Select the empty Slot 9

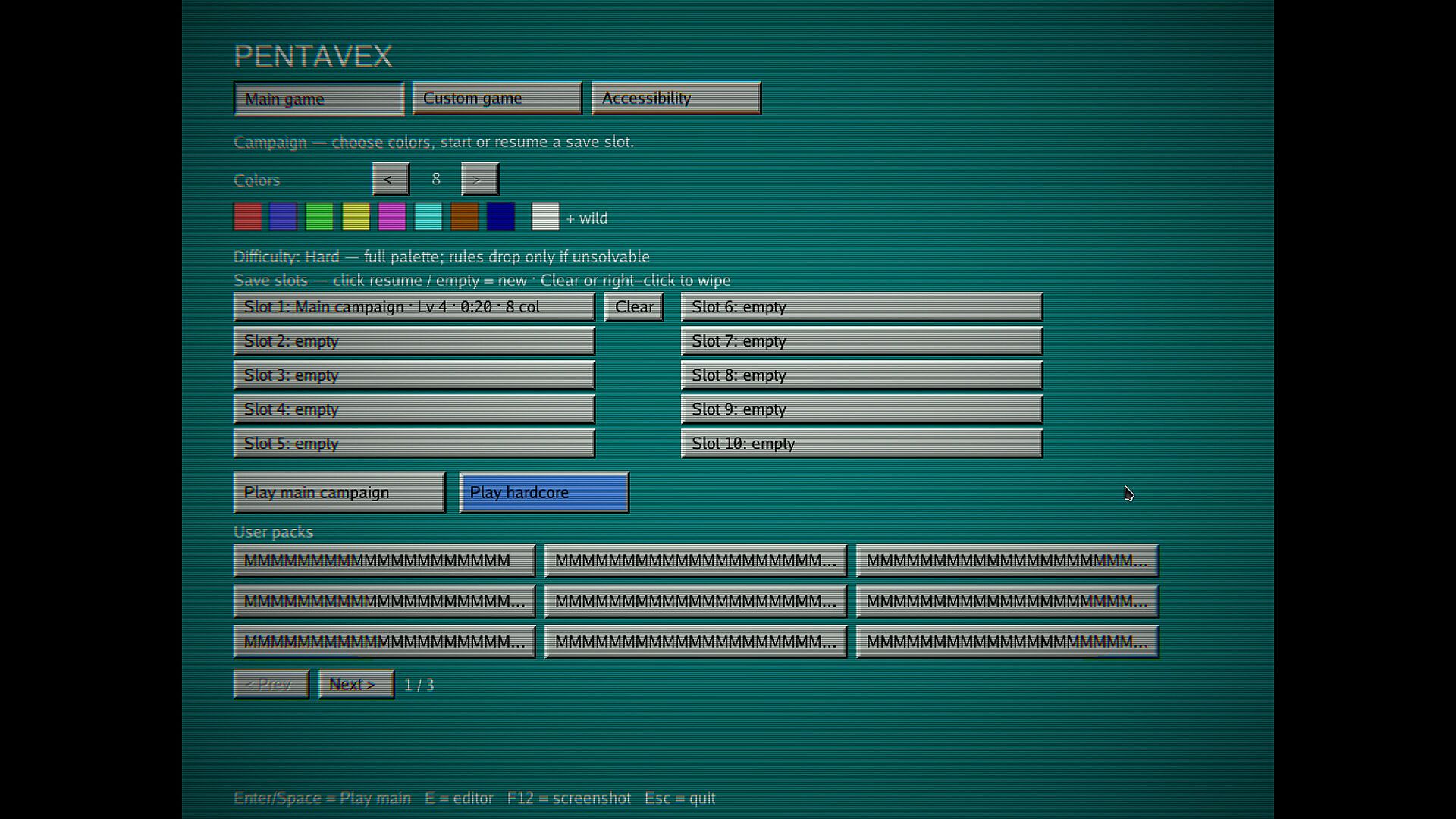coord(861,409)
